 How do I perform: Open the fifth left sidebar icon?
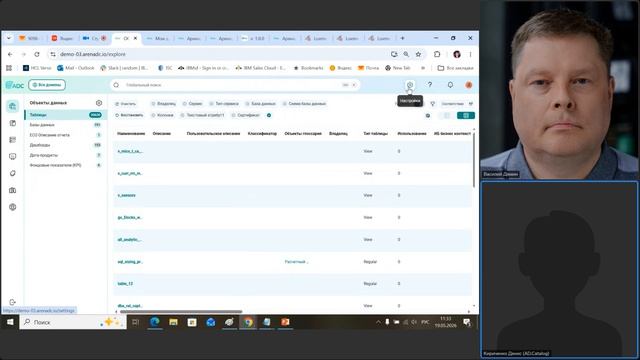tap(13, 173)
